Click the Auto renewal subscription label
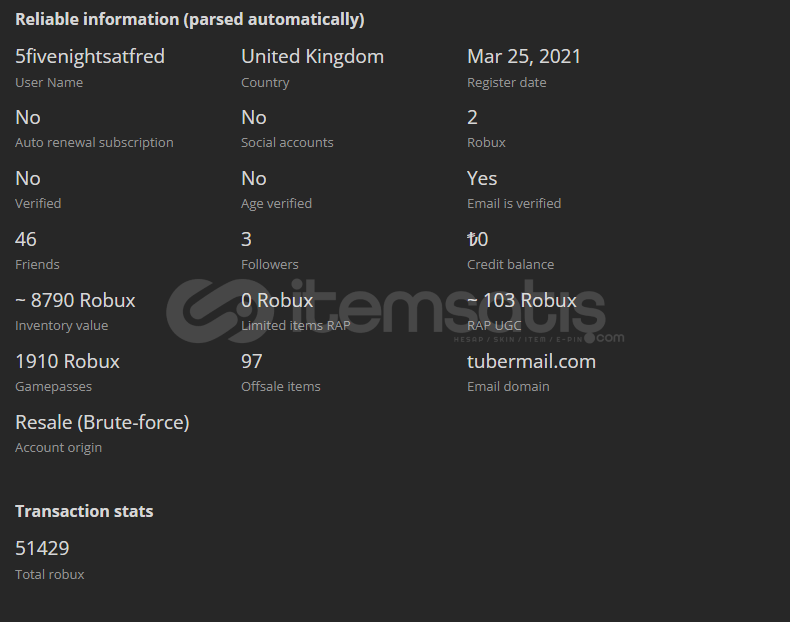790x622 pixels. click(94, 143)
